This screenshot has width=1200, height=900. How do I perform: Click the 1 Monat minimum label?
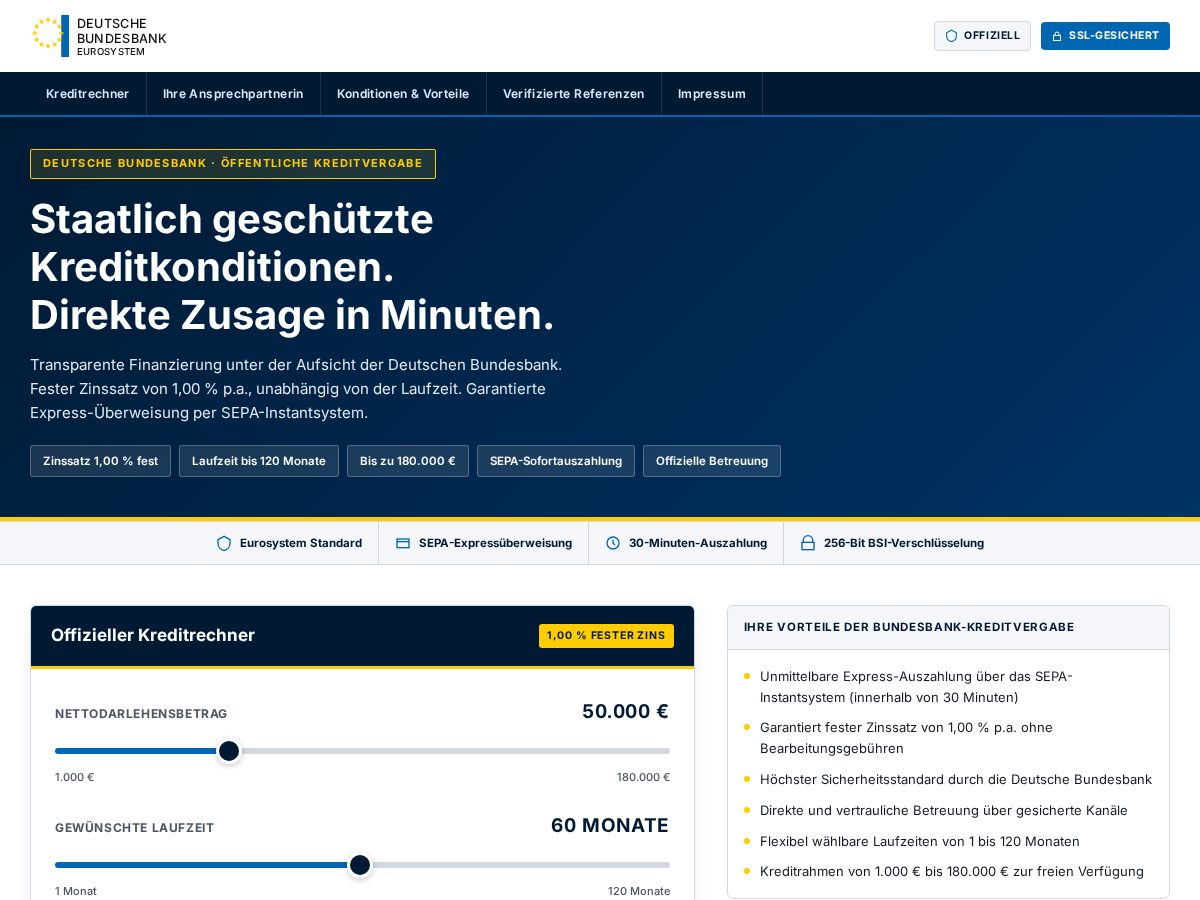(x=76, y=891)
